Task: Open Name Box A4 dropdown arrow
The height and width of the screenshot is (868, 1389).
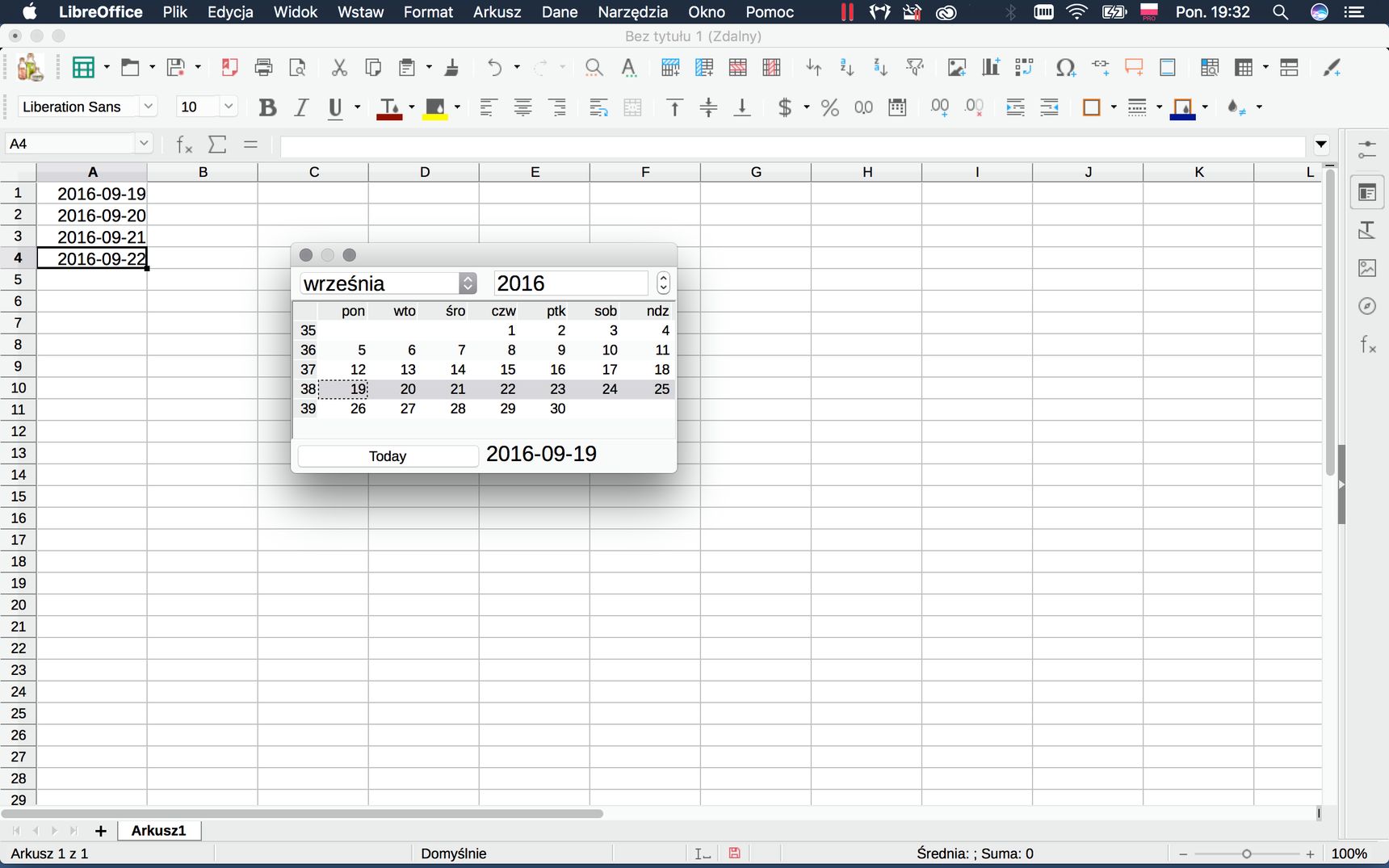Action: coord(144,144)
